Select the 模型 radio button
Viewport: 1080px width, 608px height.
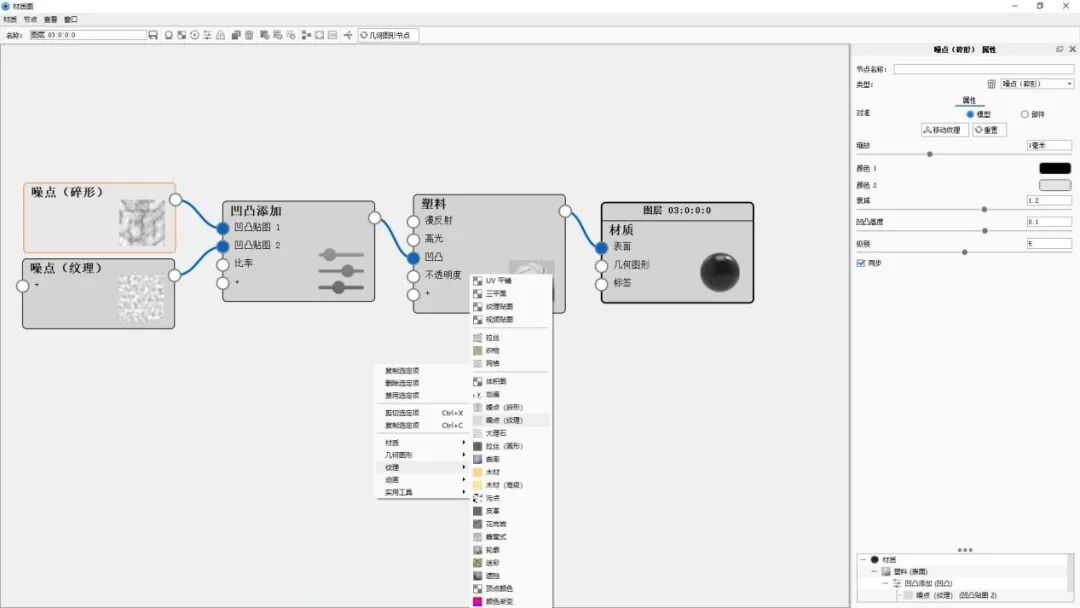click(x=970, y=114)
